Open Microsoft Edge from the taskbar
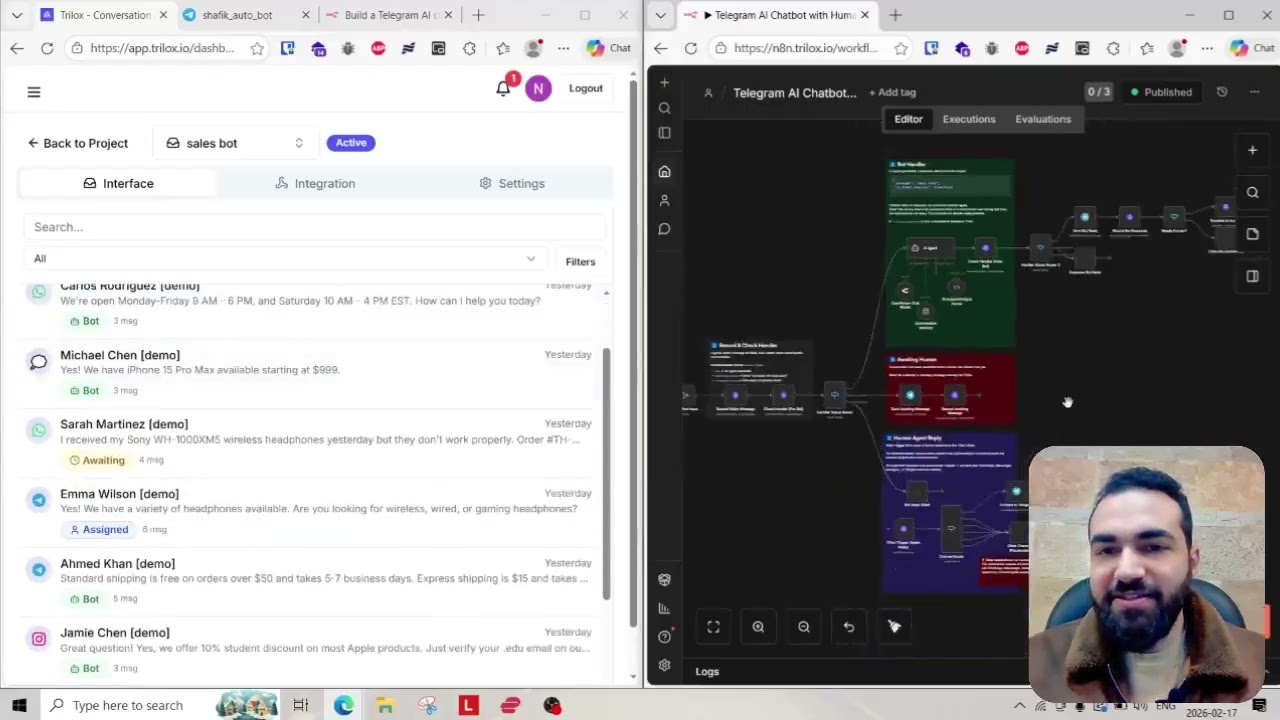The image size is (1280, 720). 343,706
